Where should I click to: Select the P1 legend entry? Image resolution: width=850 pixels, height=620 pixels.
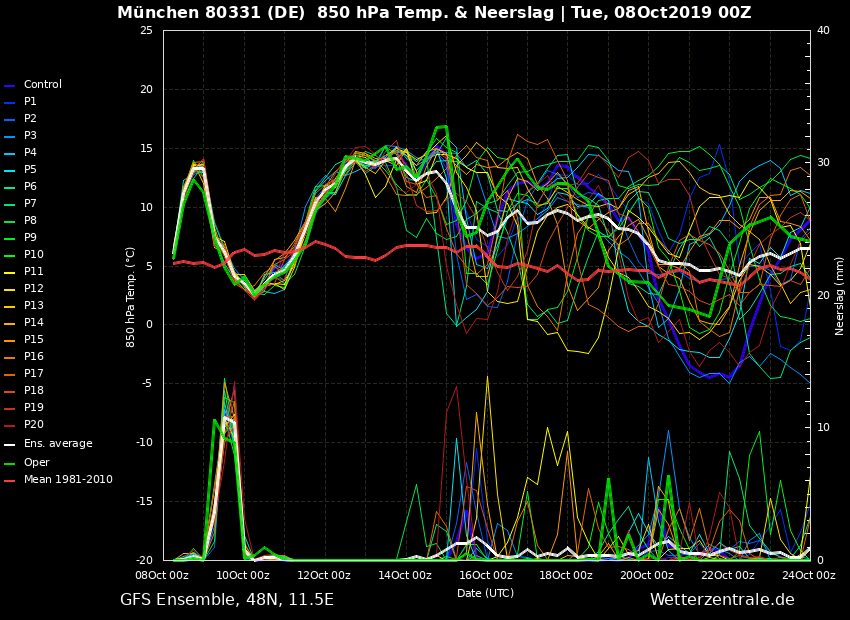point(30,102)
